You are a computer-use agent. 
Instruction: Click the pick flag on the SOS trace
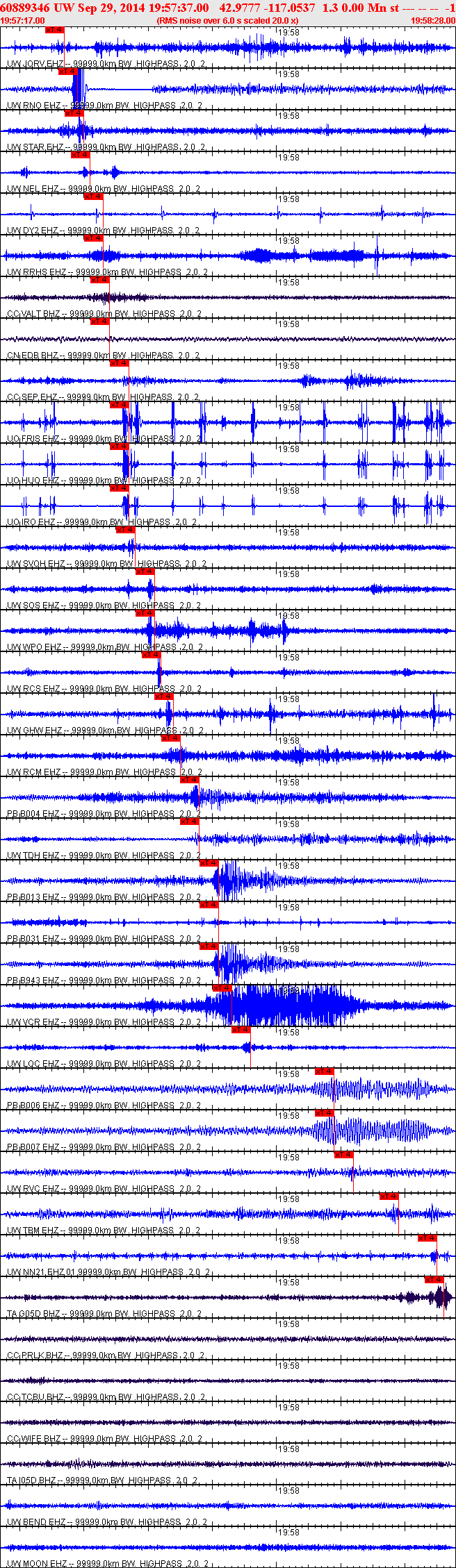tap(145, 572)
